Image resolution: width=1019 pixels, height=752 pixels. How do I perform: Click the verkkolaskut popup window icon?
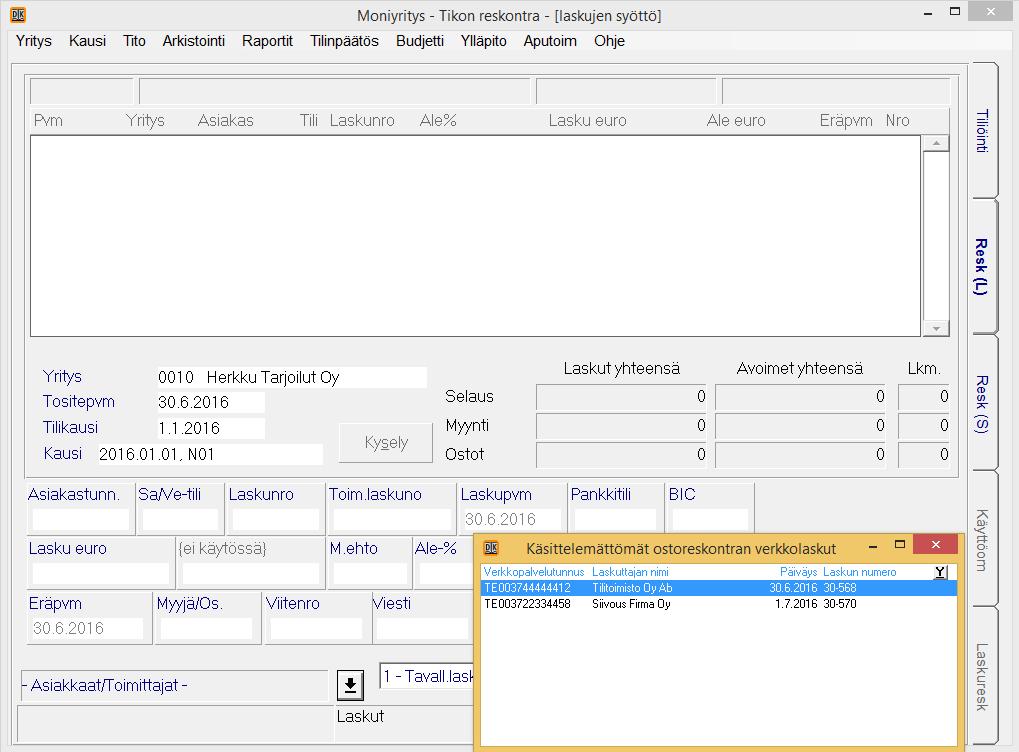click(x=491, y=548)
